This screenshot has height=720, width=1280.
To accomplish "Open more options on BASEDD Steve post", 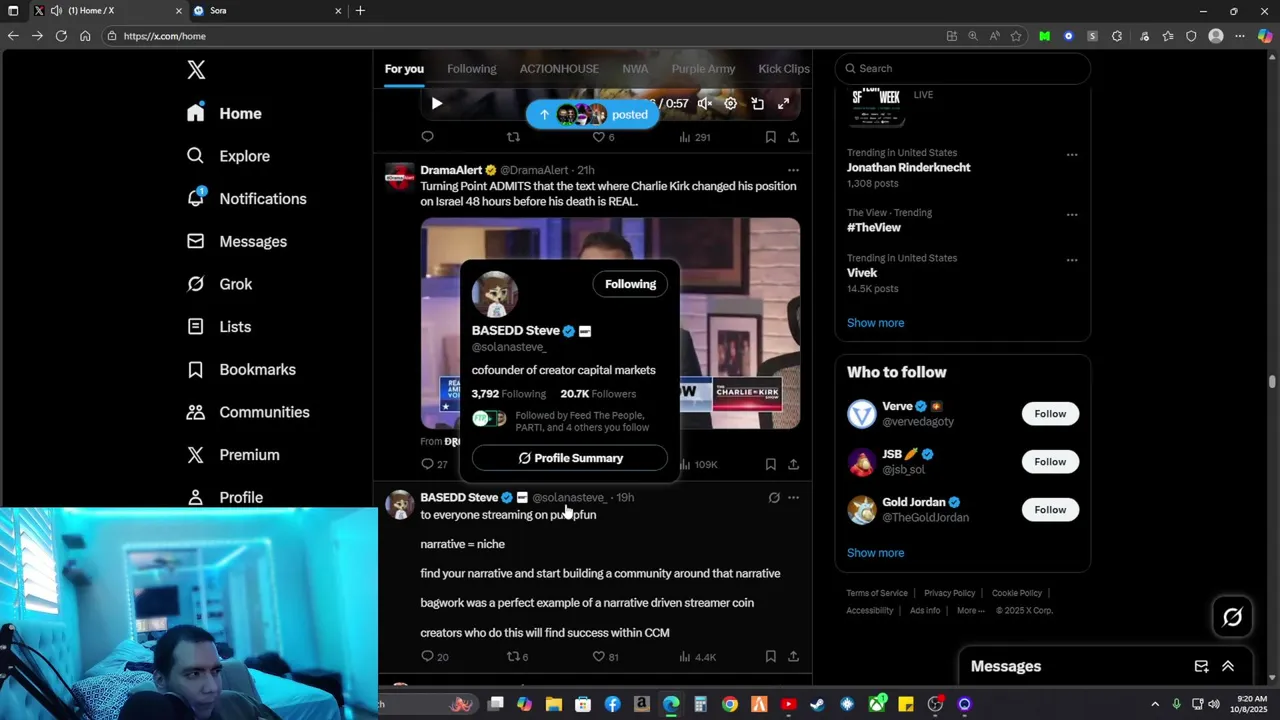I will click(x=793, y=497).
